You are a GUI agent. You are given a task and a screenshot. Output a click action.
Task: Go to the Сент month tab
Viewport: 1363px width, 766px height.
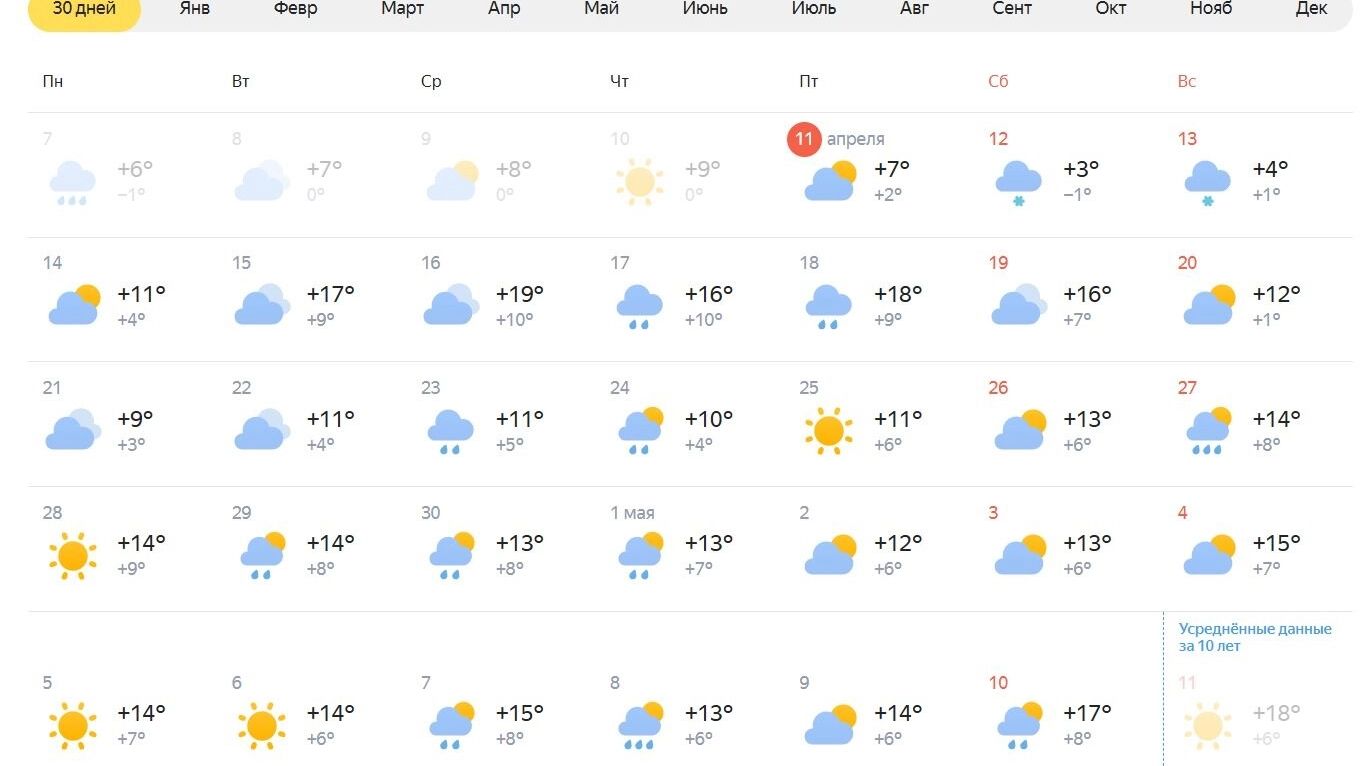click(1012, 9)
